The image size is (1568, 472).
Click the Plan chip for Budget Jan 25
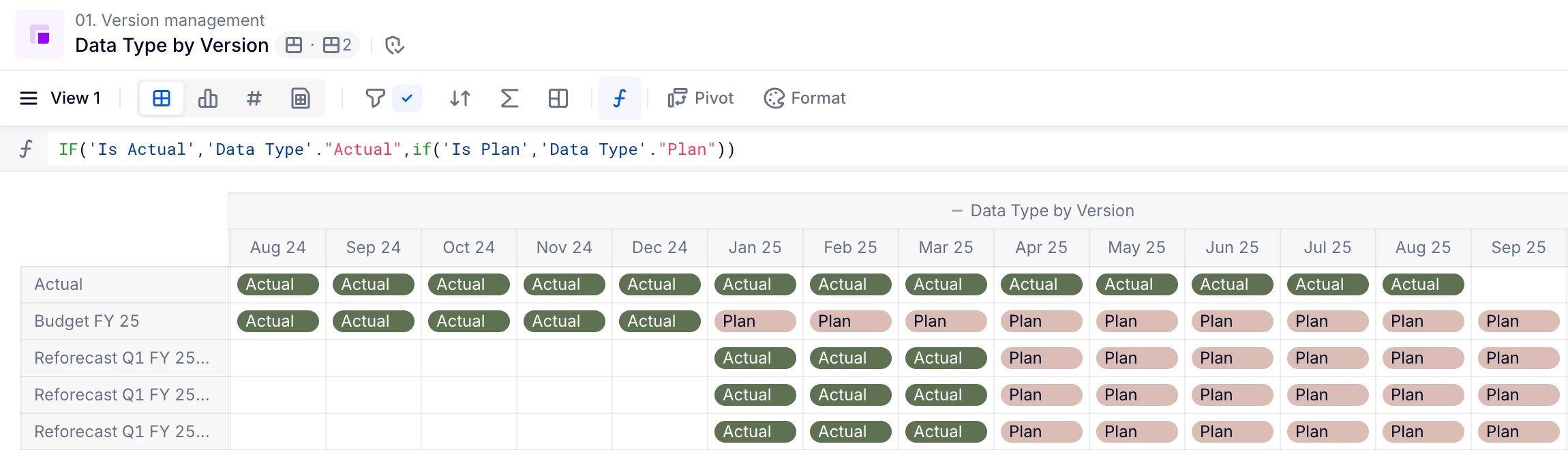pyautogui.click(x=755, y=321)
